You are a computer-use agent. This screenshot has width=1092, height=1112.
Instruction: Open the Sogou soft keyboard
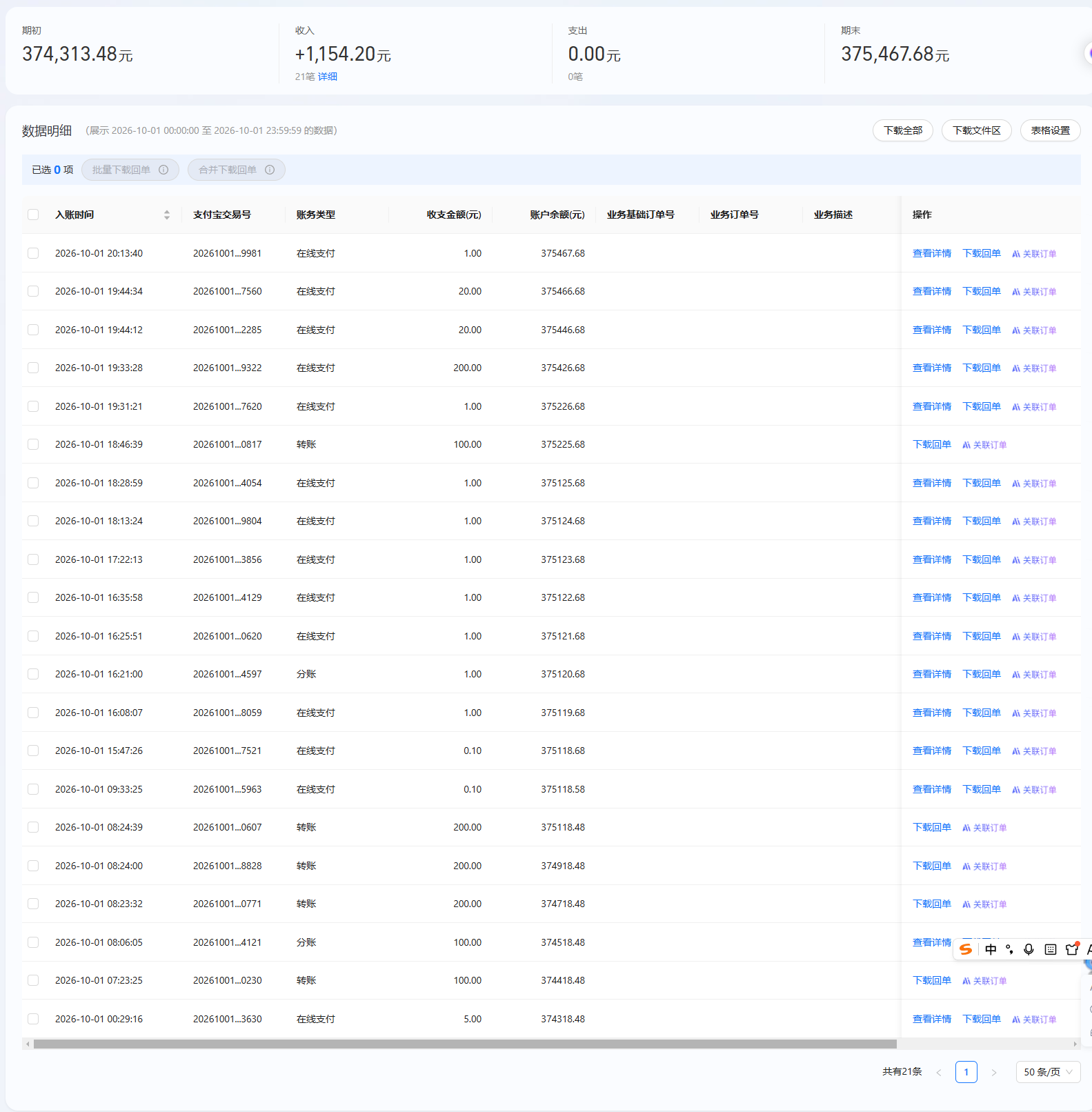click(1051, 949)
